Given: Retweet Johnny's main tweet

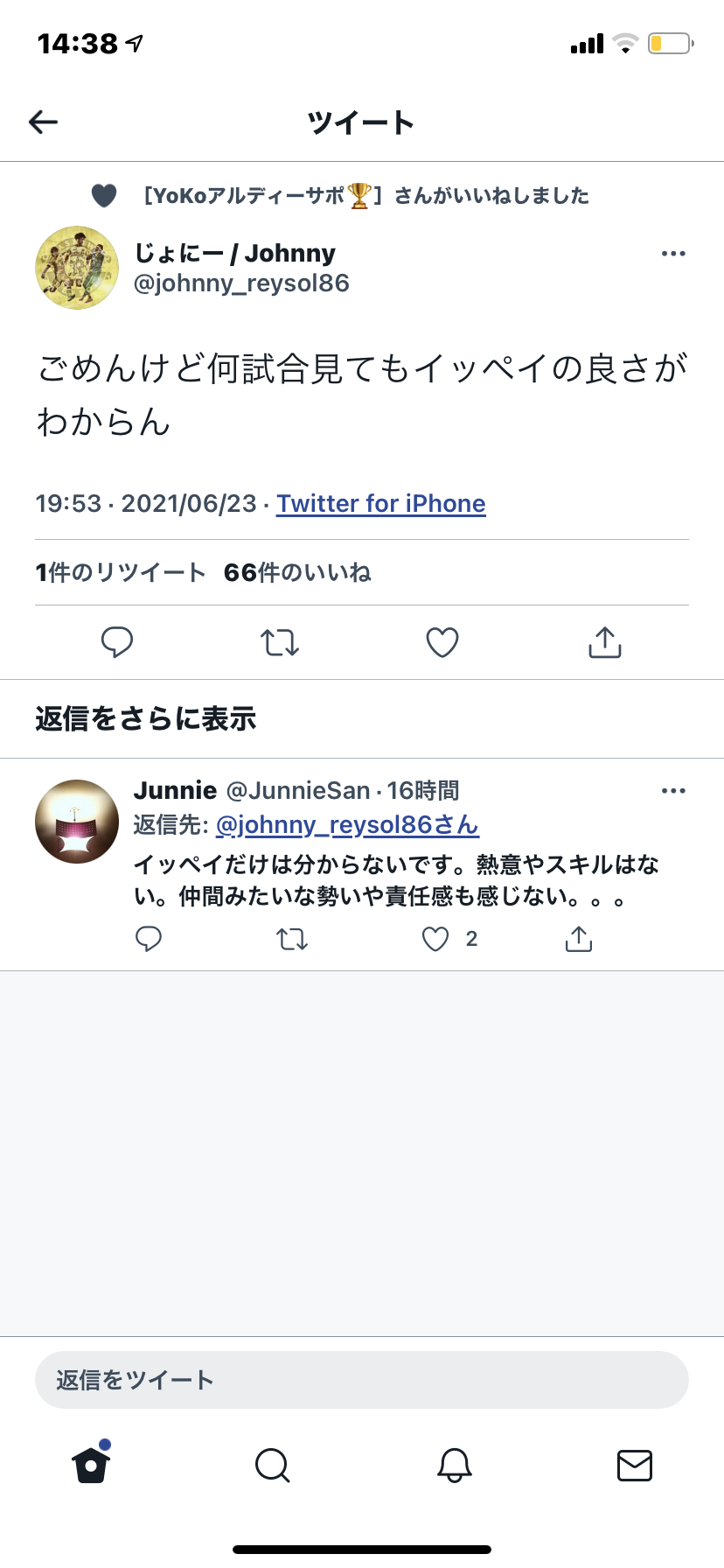Looking at the screenshot, I should coord(280,642).
